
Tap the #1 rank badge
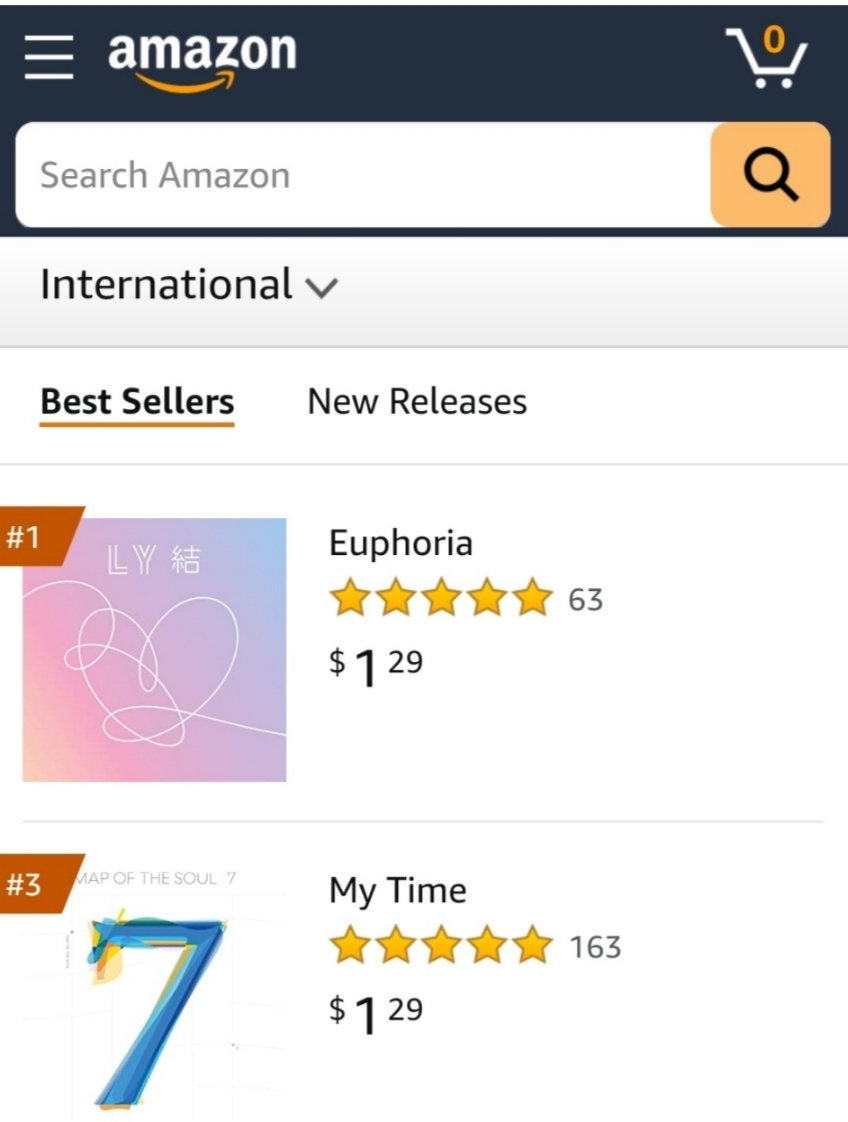pyautogui.click(x=30, y=538)
